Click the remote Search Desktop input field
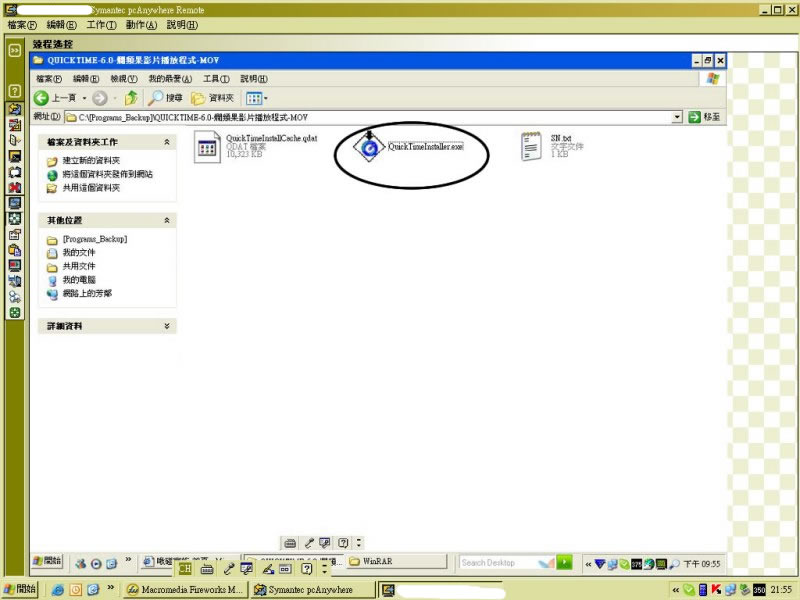 click(497, 562)
